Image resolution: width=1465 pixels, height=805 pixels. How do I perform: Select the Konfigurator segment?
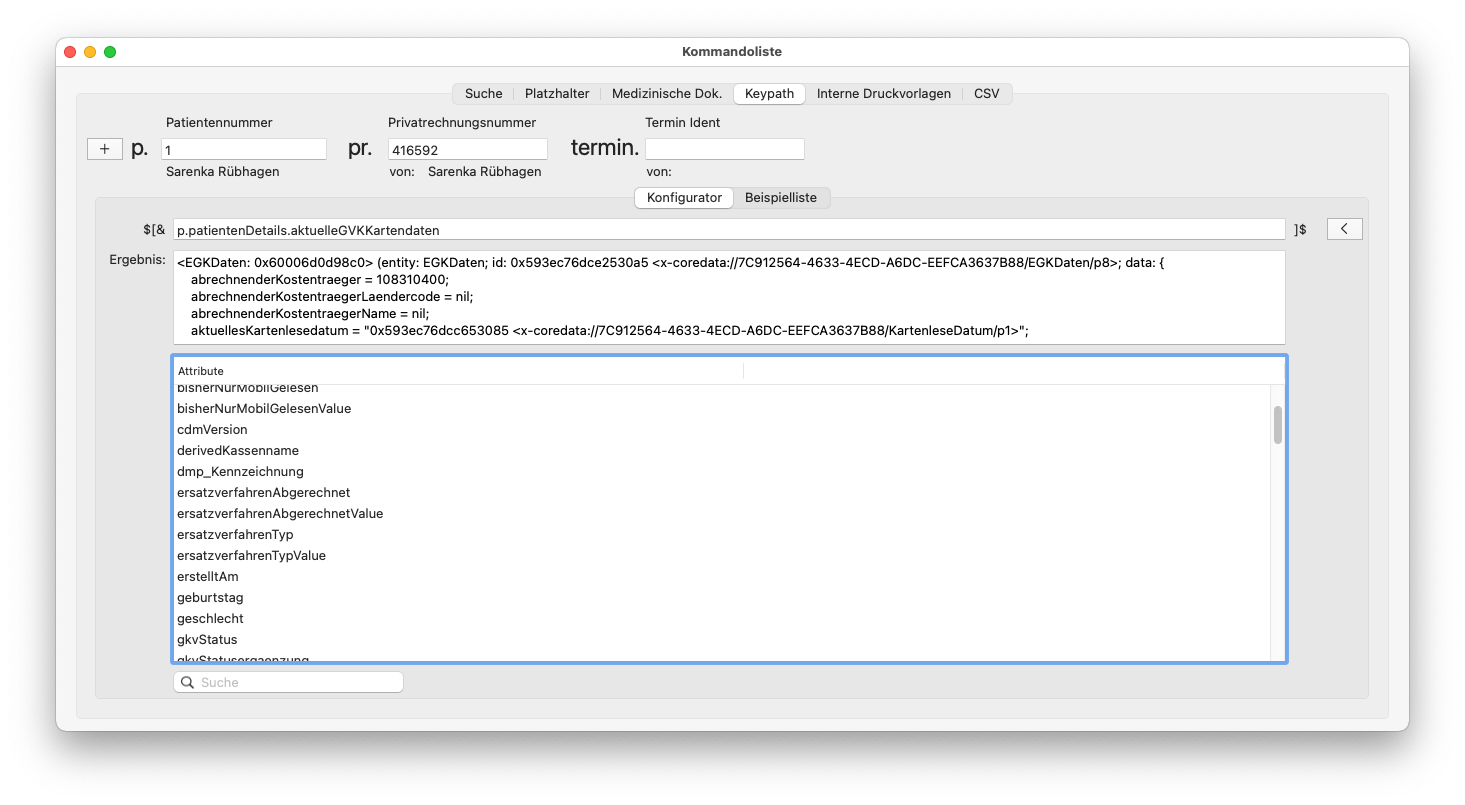pos(684,198)
